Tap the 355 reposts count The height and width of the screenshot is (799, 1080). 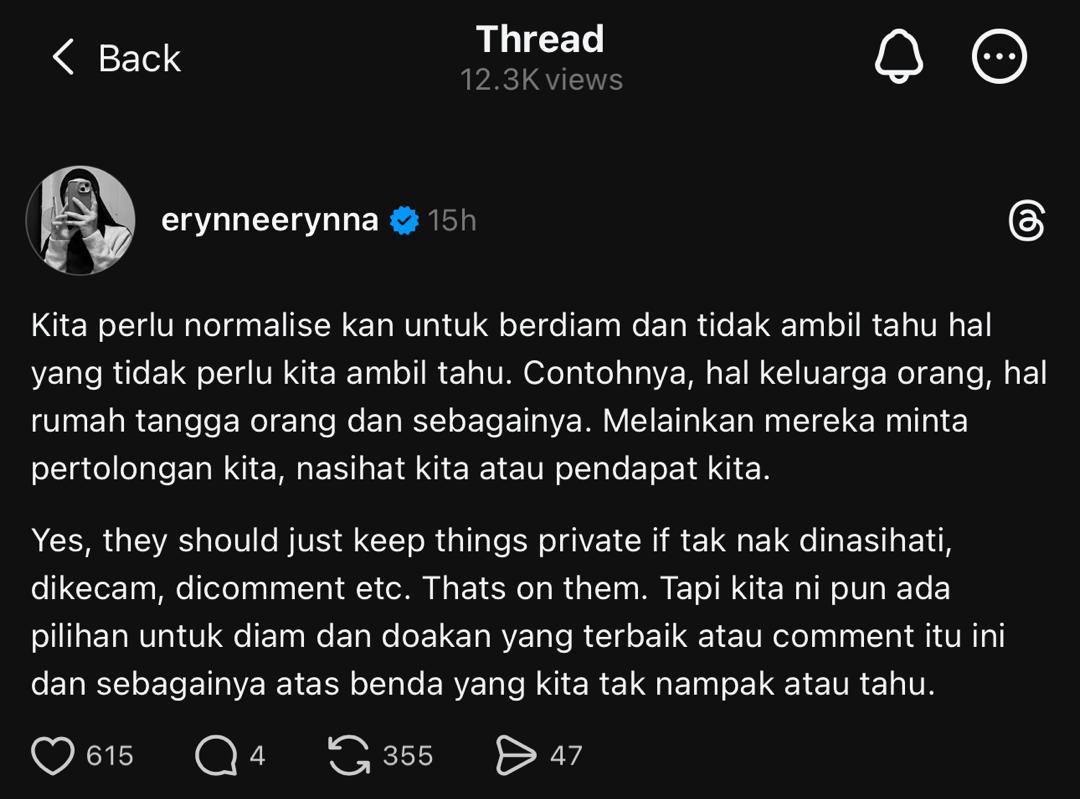coord(408,756)
